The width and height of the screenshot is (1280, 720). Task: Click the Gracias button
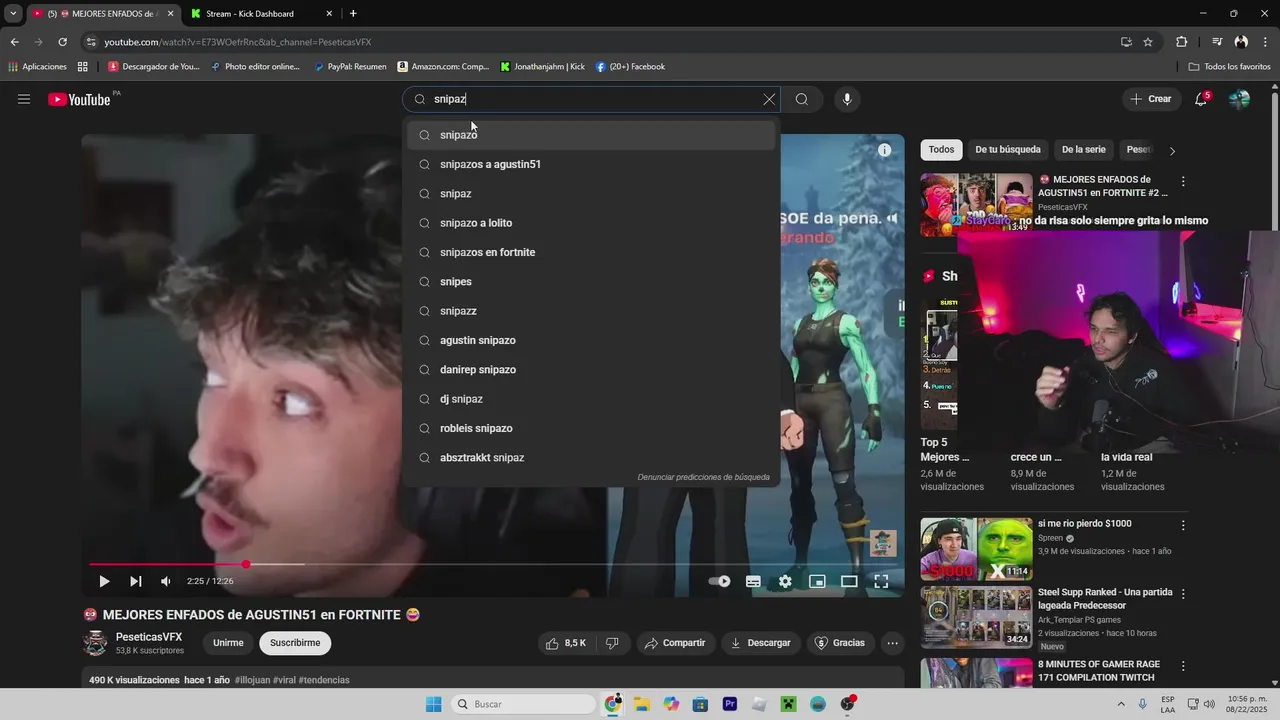pos(840,643)
